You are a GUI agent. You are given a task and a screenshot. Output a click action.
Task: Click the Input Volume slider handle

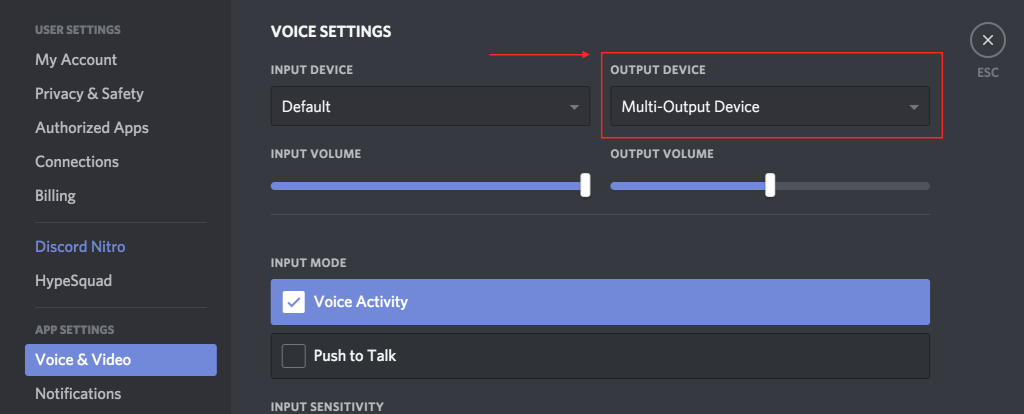[x=585, y=185]
